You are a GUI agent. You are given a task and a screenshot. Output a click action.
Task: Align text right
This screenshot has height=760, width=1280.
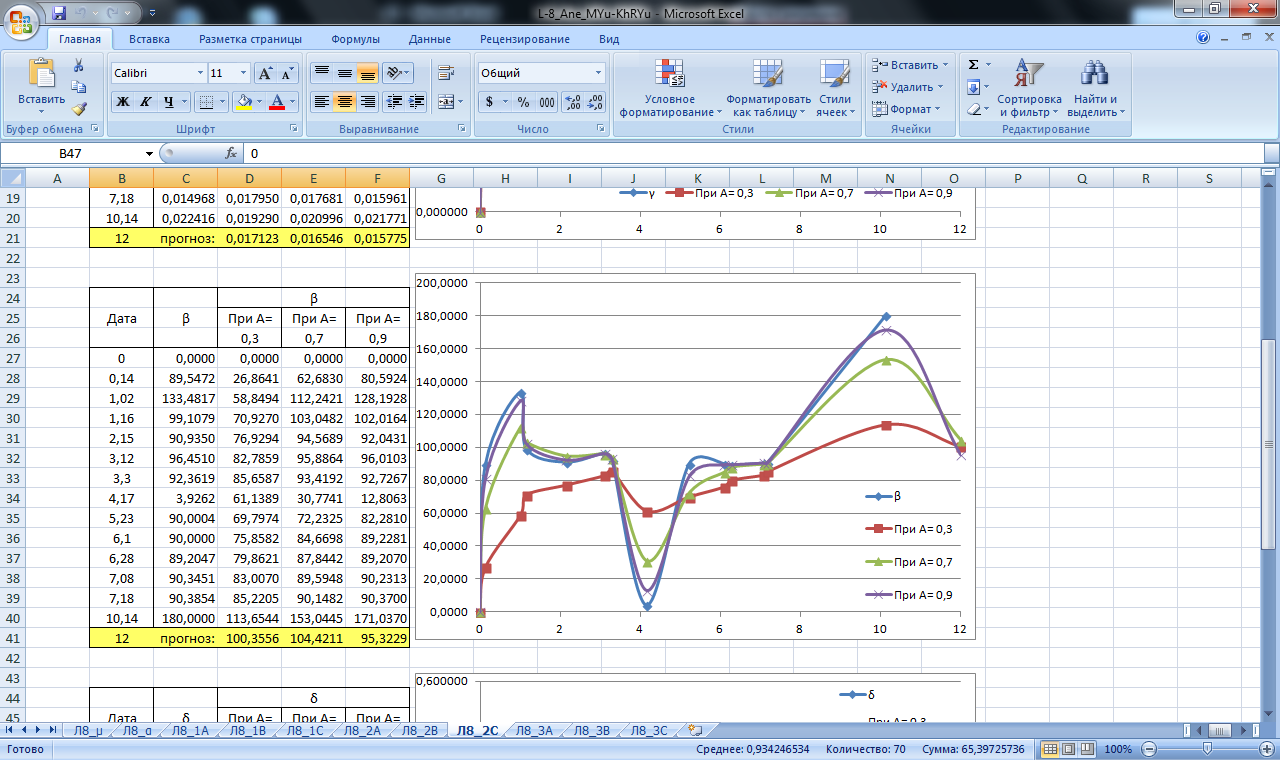(367, 101)
